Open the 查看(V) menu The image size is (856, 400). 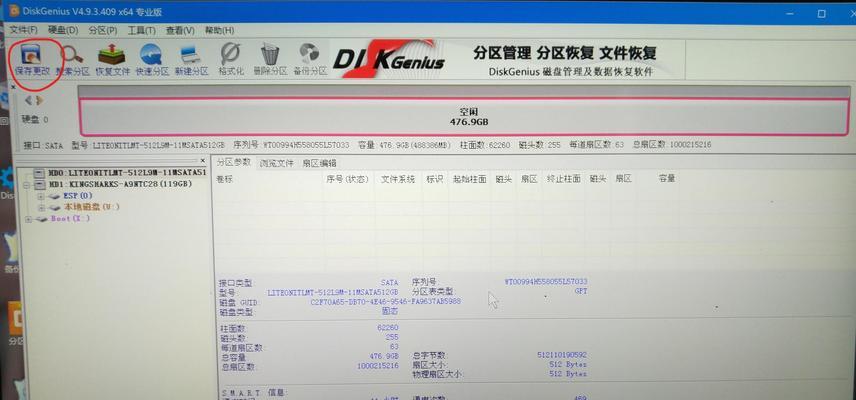[180, 30]
